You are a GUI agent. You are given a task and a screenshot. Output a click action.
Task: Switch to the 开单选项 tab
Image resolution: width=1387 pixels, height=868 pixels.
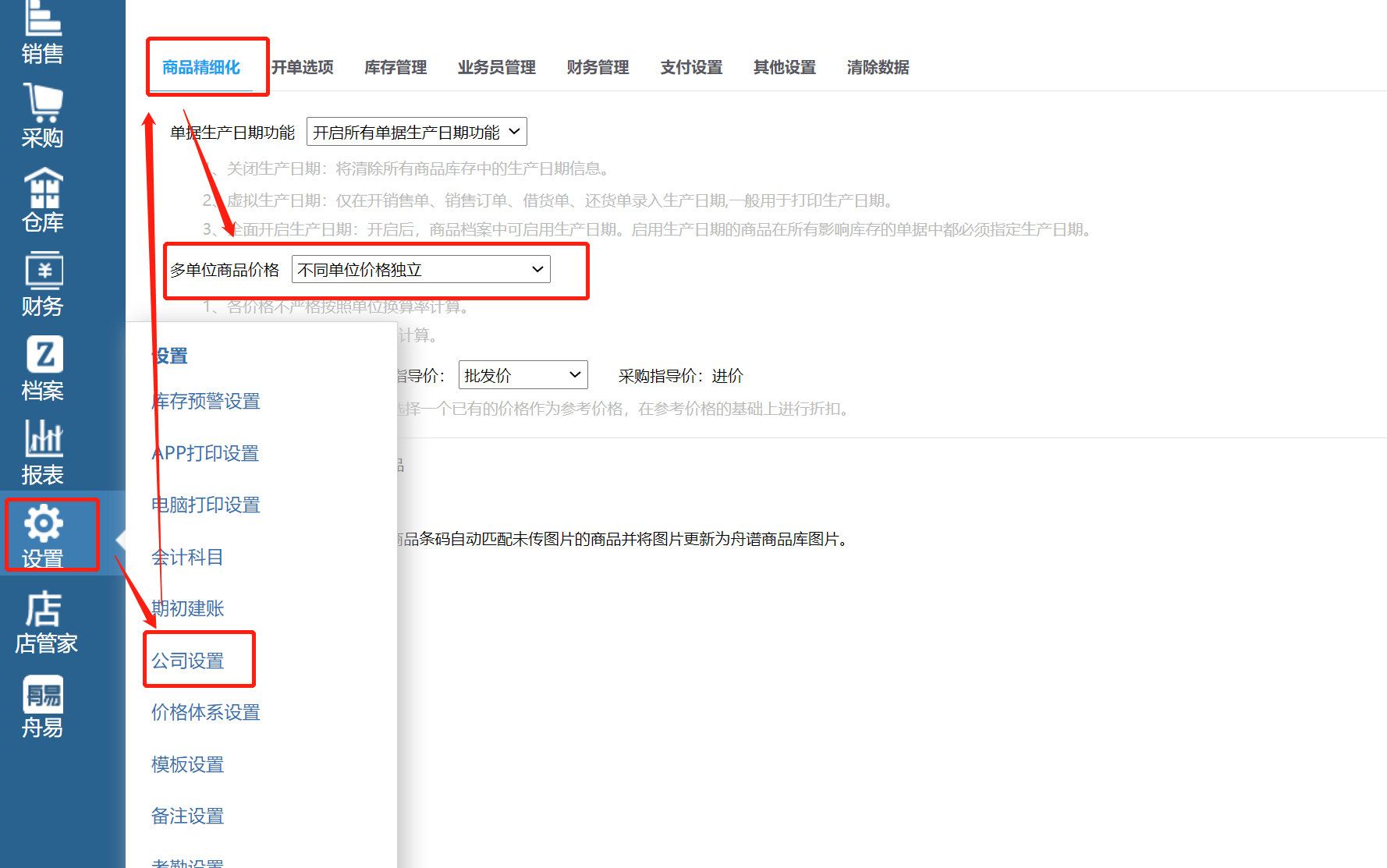303,68
